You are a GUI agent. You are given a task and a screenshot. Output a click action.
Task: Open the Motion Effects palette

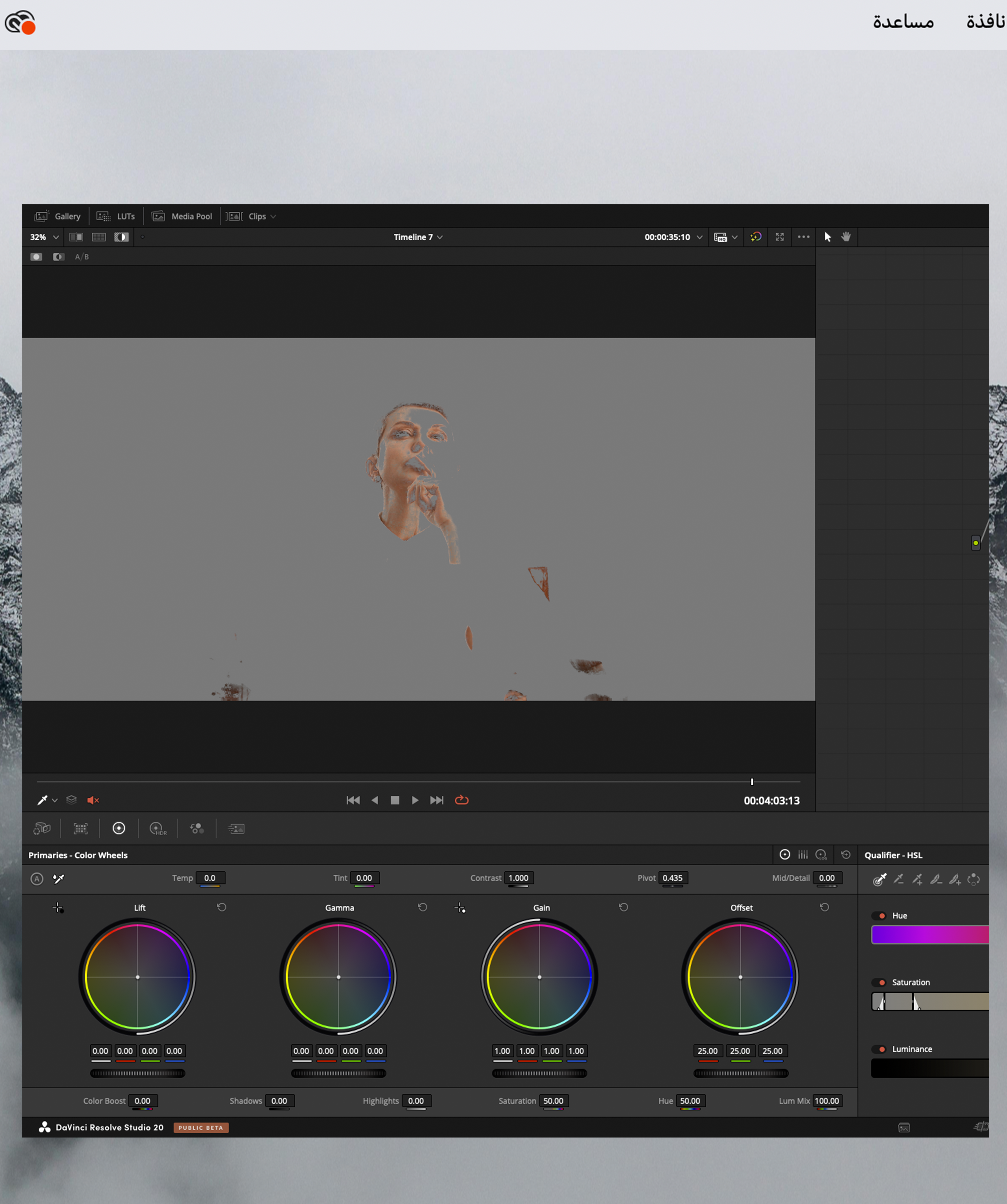(236, 828)
